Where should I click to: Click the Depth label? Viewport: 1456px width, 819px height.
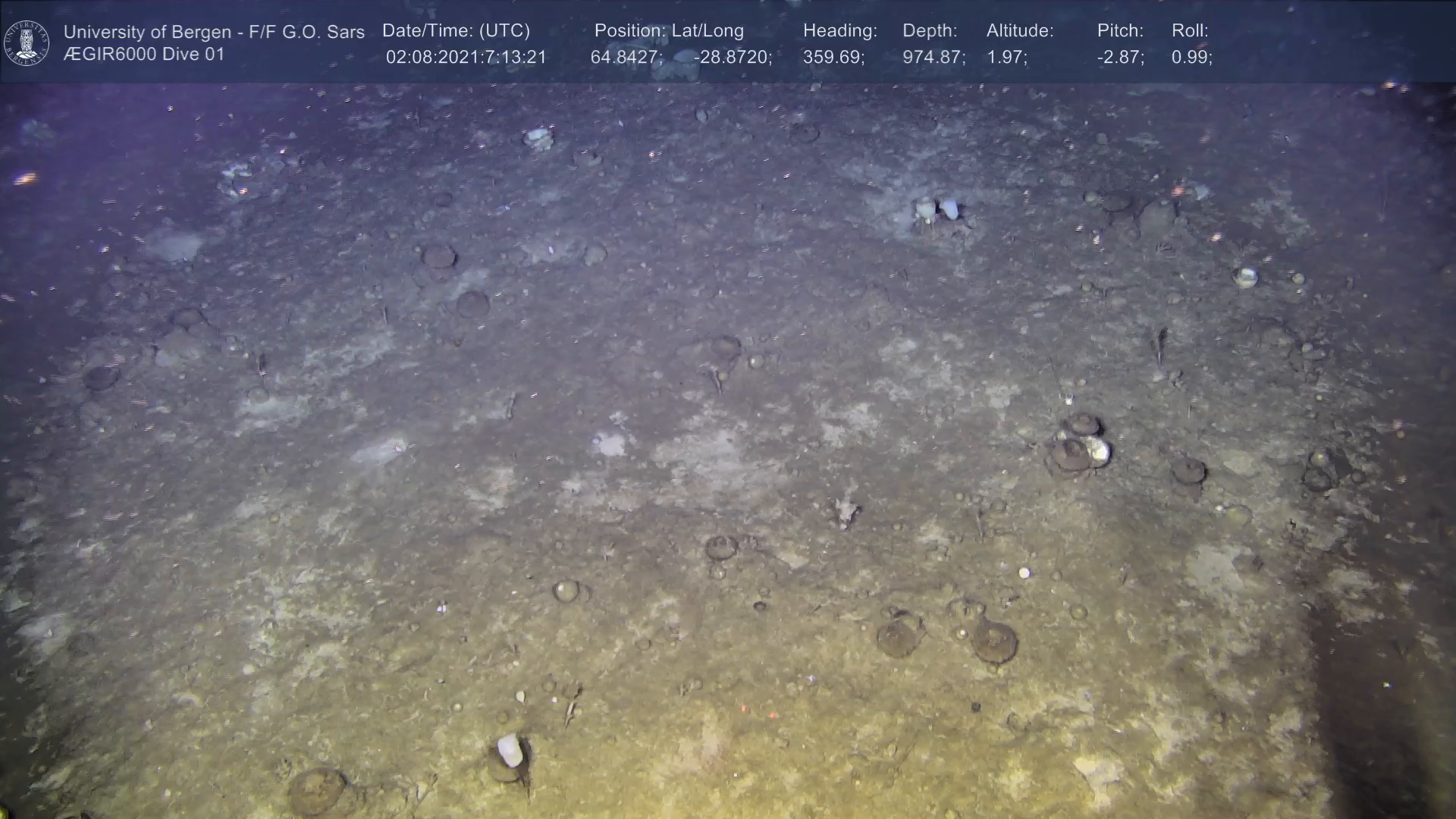pos(930,31)
